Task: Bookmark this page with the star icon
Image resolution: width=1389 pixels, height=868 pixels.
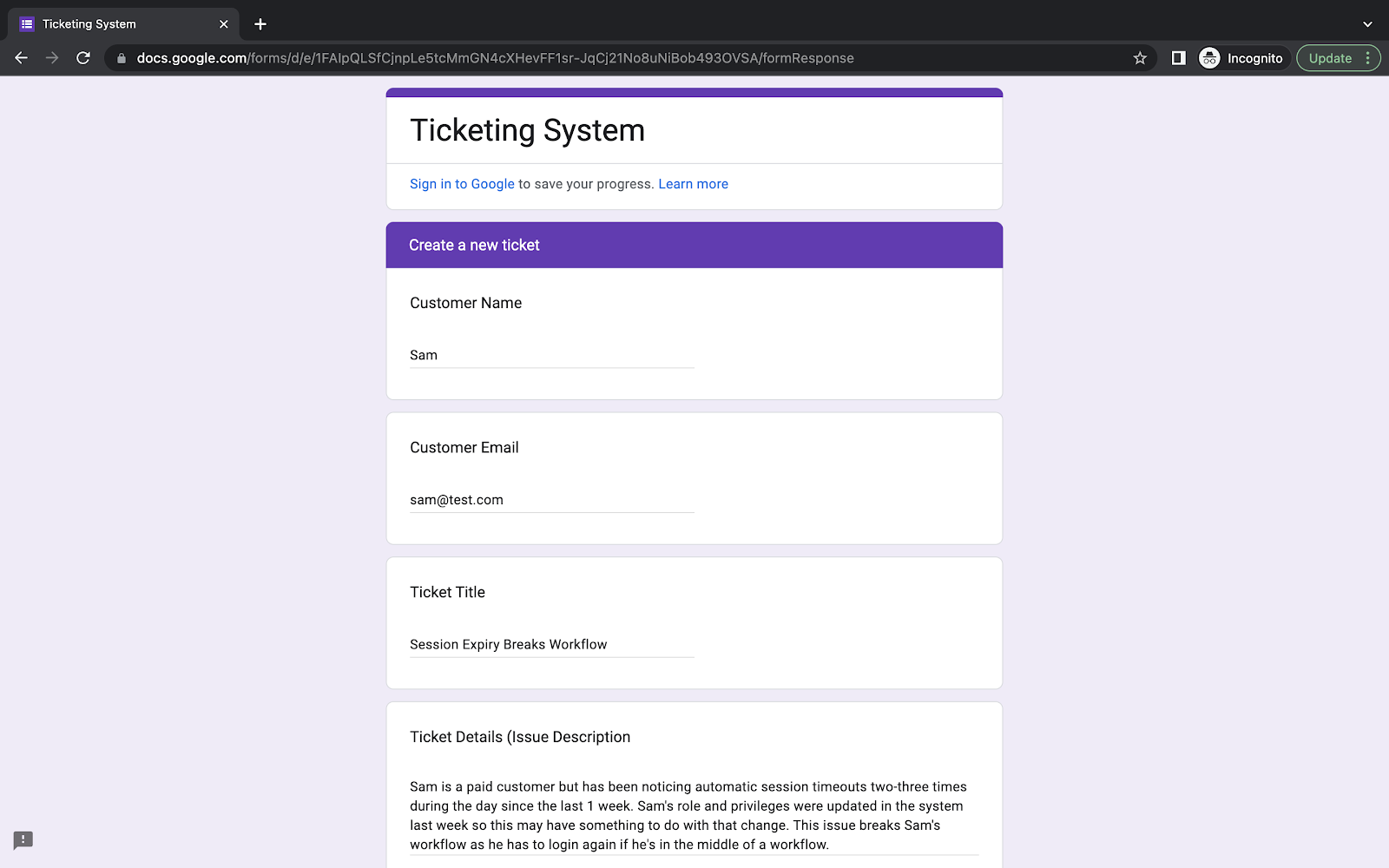Action: click(1140, 58)
